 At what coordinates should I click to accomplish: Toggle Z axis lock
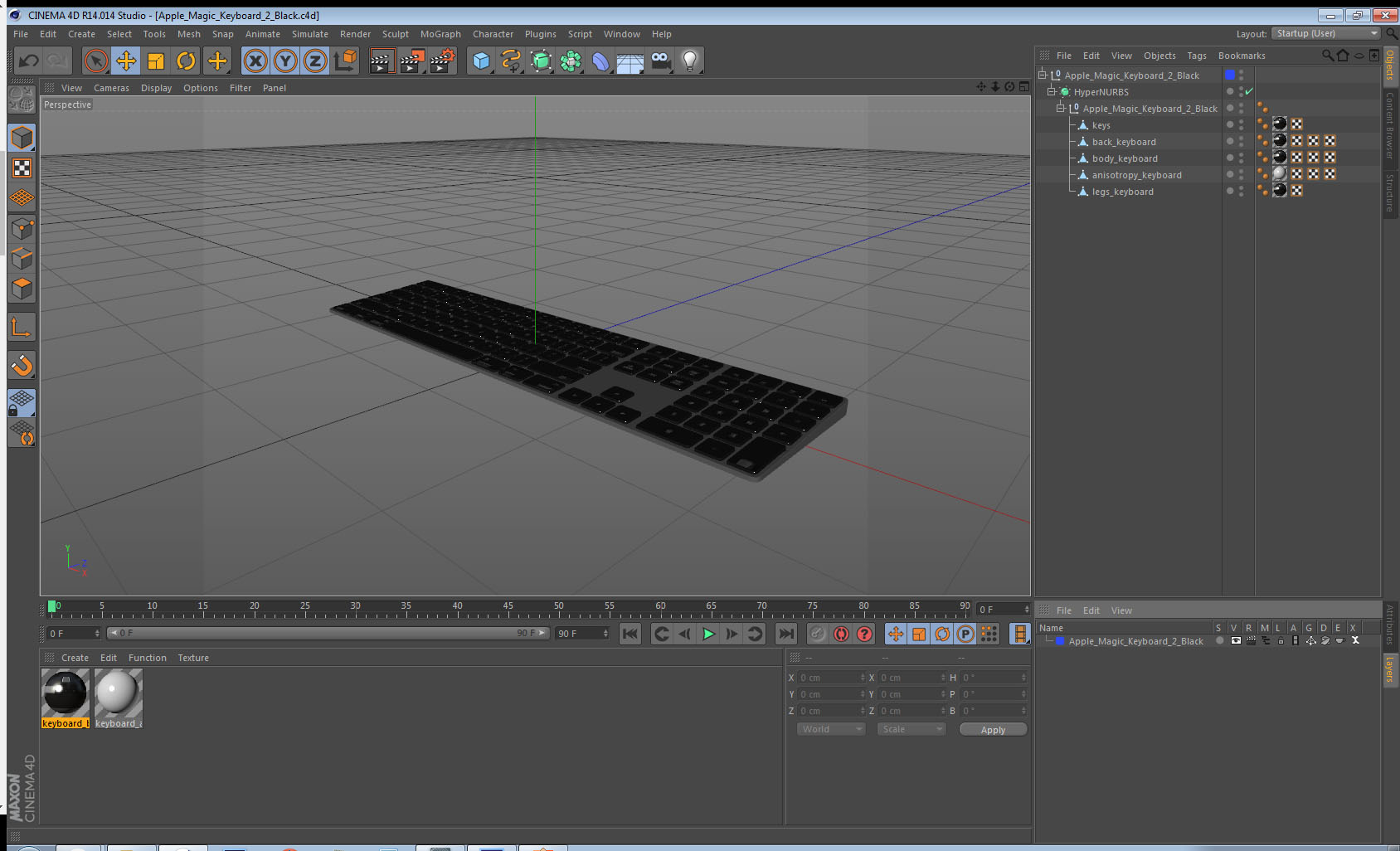point(315,61)
